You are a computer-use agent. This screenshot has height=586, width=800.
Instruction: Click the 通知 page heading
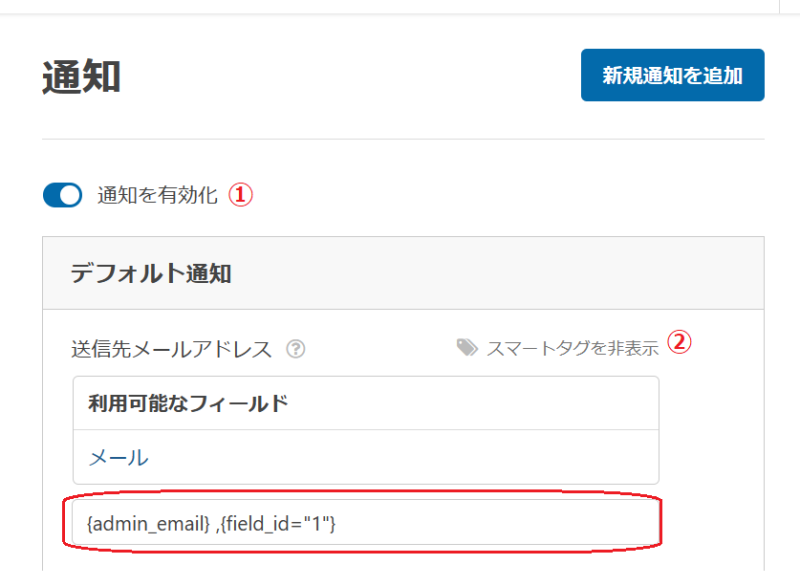click(x=81, y=77)
